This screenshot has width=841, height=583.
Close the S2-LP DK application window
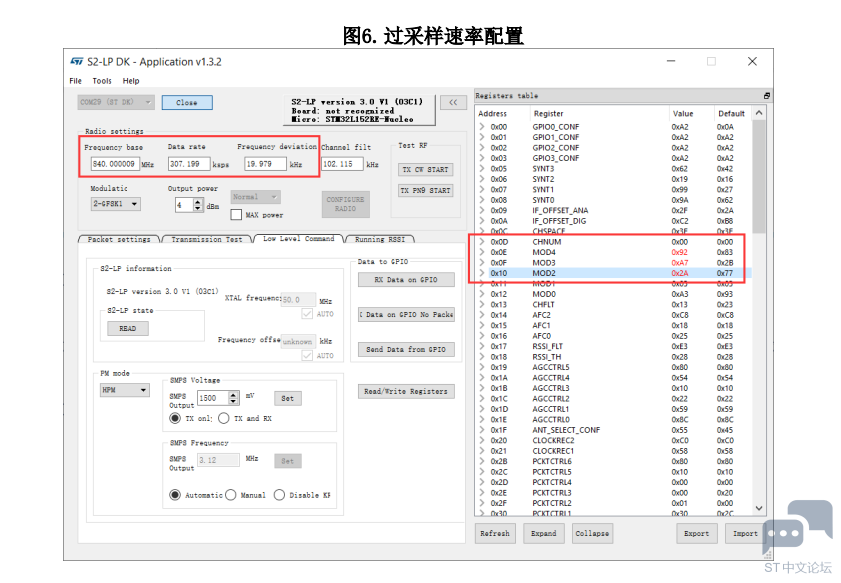(x=753, y=61)
